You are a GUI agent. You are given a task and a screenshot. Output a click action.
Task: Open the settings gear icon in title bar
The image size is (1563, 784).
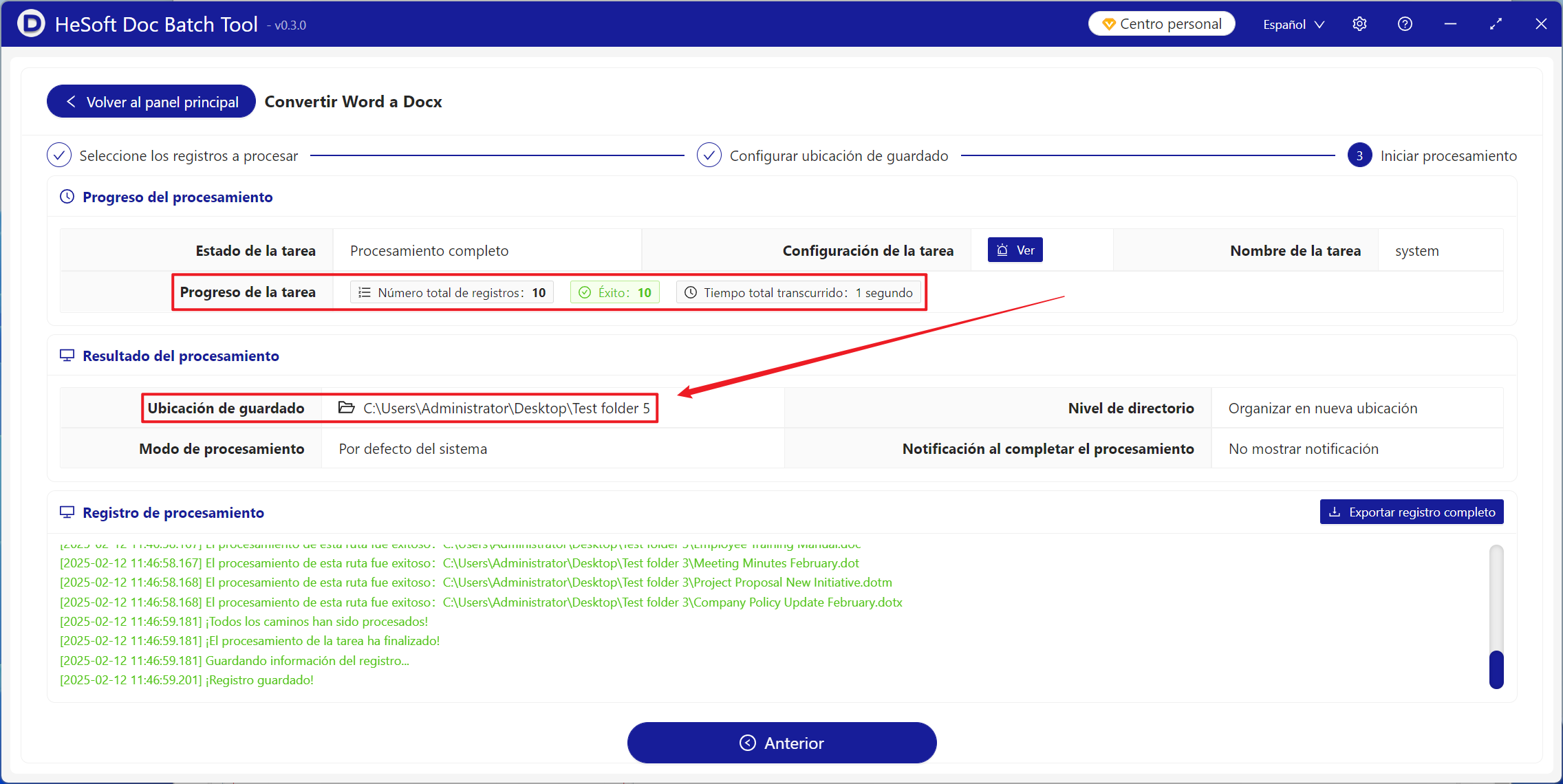point(1359,24)
